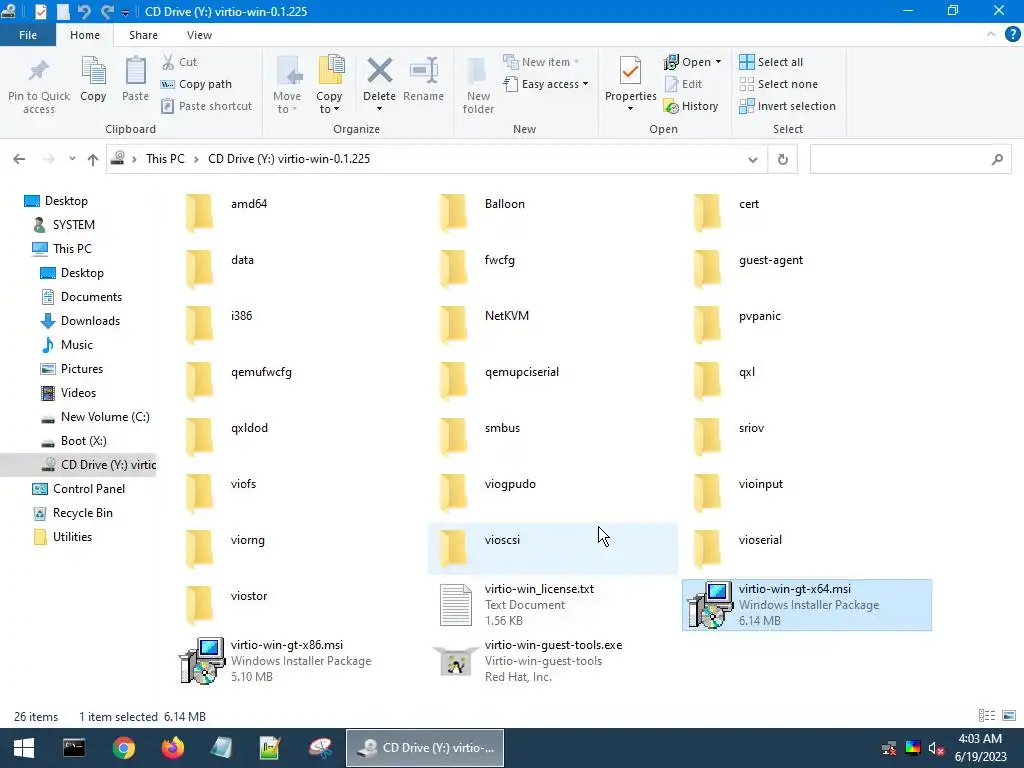Click the Rename ribbon icon
Viewport: 1024px width, 768px height.
pos(423,71)
